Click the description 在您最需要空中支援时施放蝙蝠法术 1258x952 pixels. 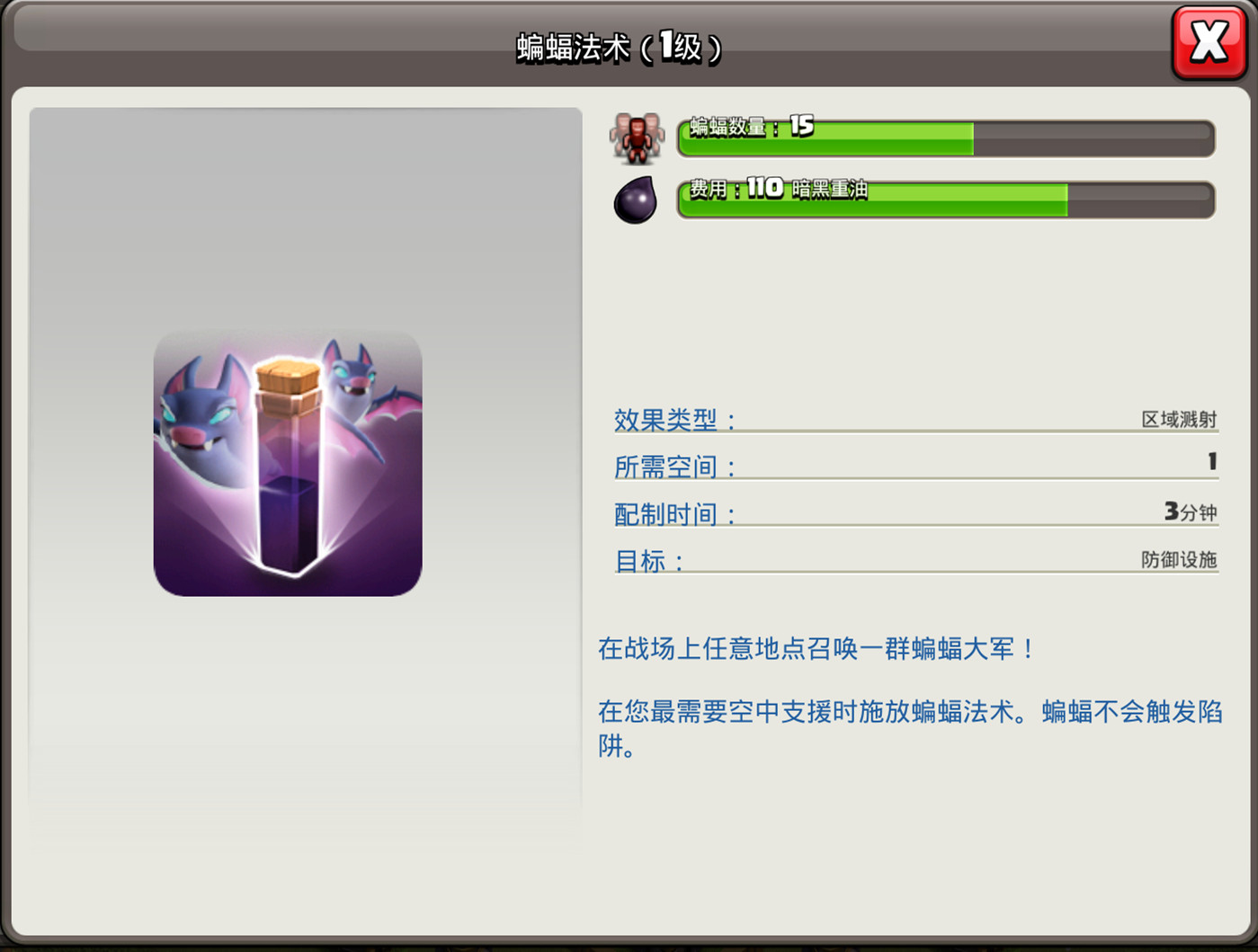pos(910,727)
